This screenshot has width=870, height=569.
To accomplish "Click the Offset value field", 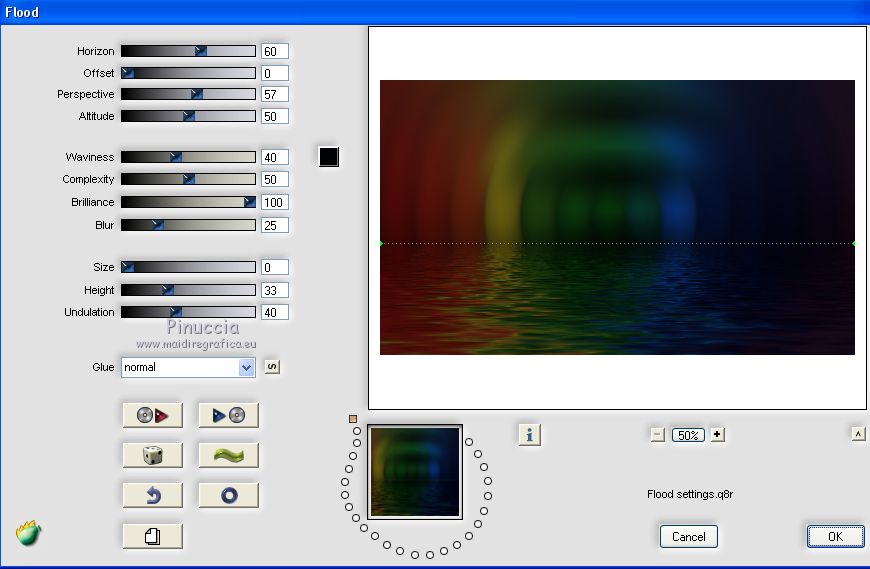I will 275,73.
